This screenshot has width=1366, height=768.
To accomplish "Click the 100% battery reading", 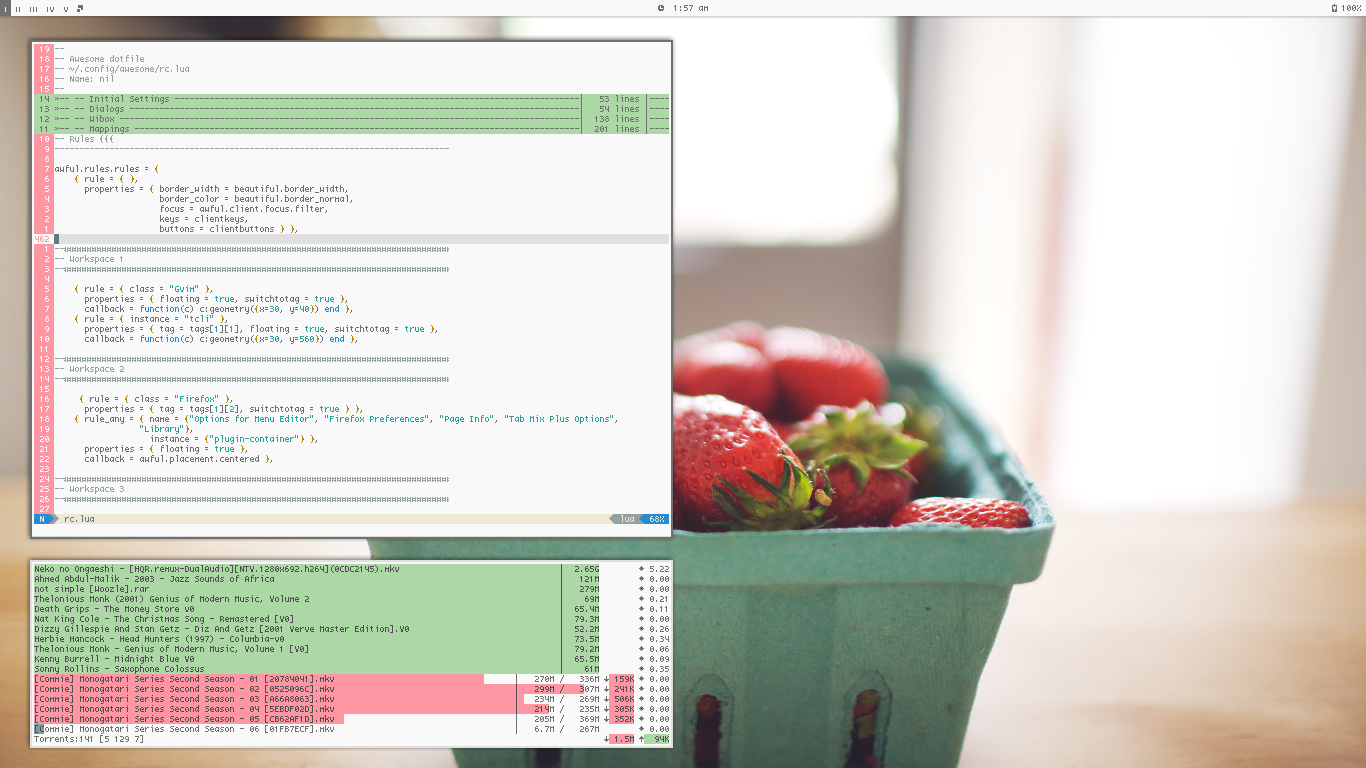I will 1351,8.
